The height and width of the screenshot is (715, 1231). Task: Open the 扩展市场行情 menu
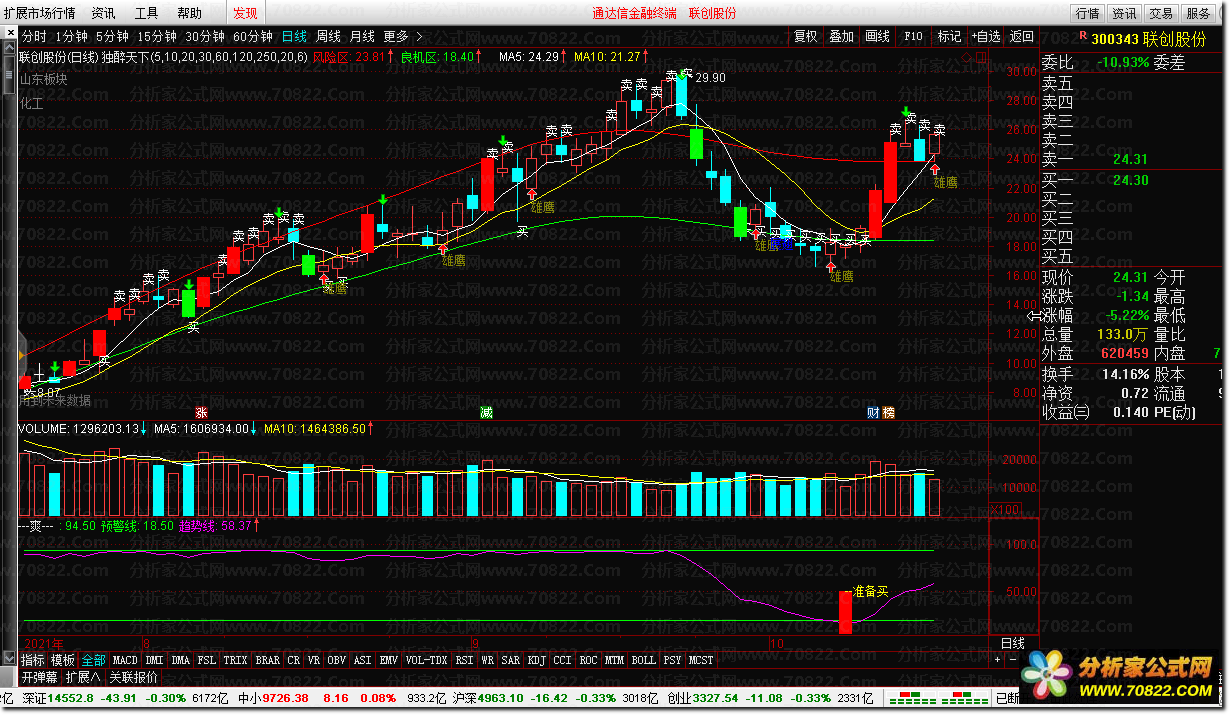point(40,13)
